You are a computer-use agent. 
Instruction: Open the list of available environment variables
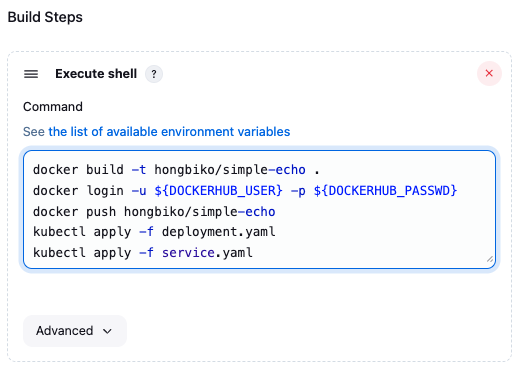(x=169, y=132)
